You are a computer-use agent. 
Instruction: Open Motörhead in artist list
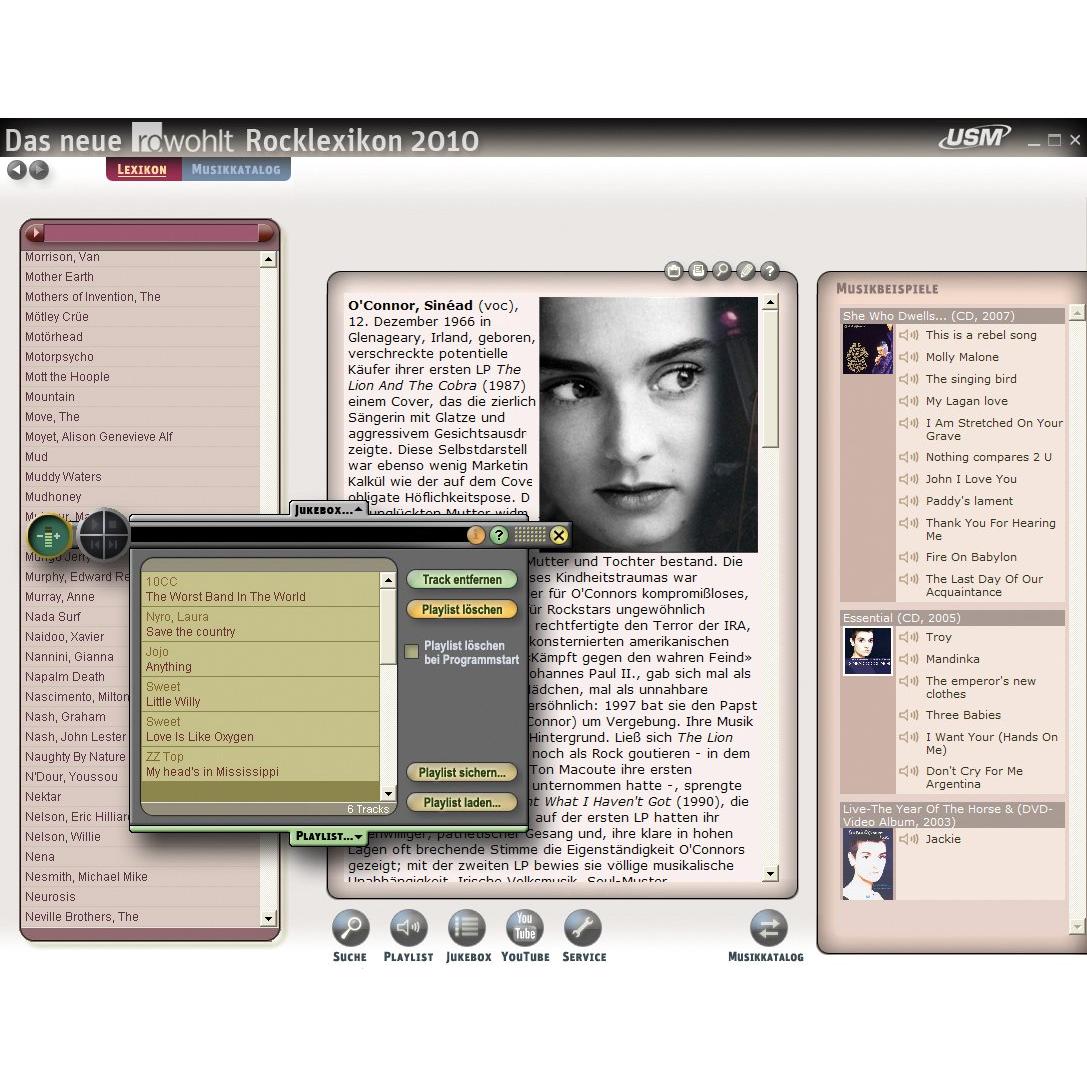coord(142,337)
